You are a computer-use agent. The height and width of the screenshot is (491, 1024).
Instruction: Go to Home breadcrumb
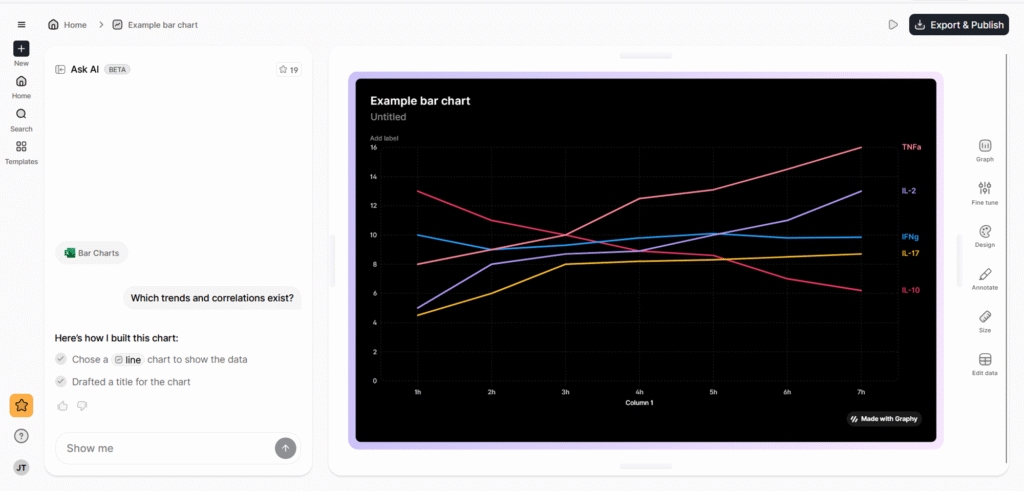(x=67, y=24)
